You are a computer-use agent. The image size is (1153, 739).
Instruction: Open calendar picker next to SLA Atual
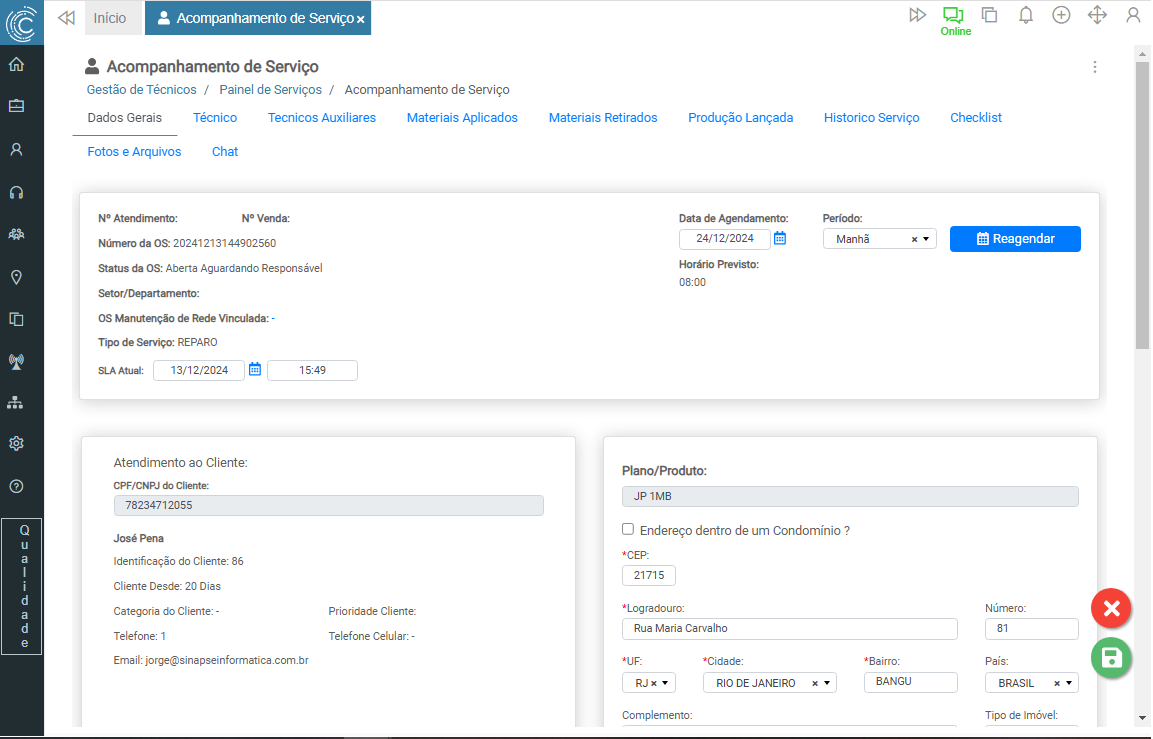tap(255, 370)
